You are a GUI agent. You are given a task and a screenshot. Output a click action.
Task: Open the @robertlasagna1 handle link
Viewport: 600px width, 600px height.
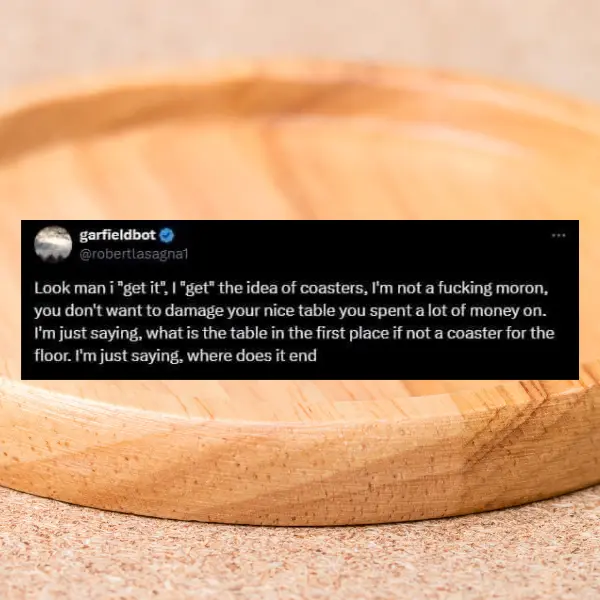click(133, 254)
